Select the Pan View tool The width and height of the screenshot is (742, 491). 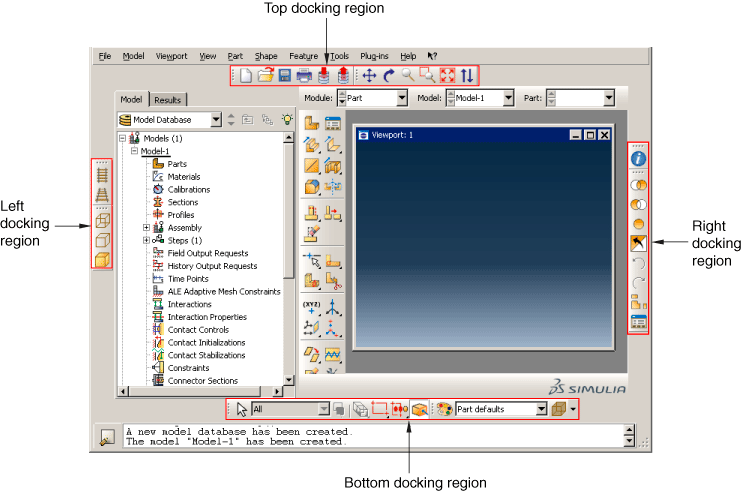[368, 75]
